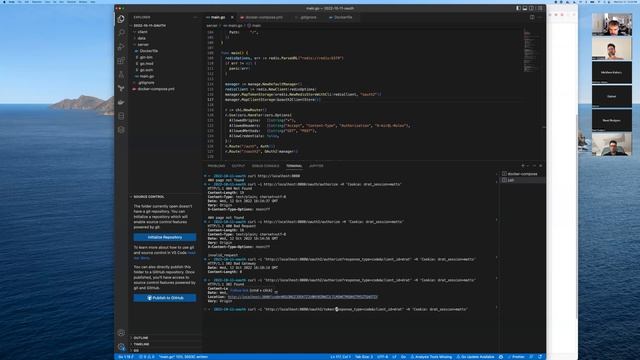Open the Search view in activity bar

[121, 33]
